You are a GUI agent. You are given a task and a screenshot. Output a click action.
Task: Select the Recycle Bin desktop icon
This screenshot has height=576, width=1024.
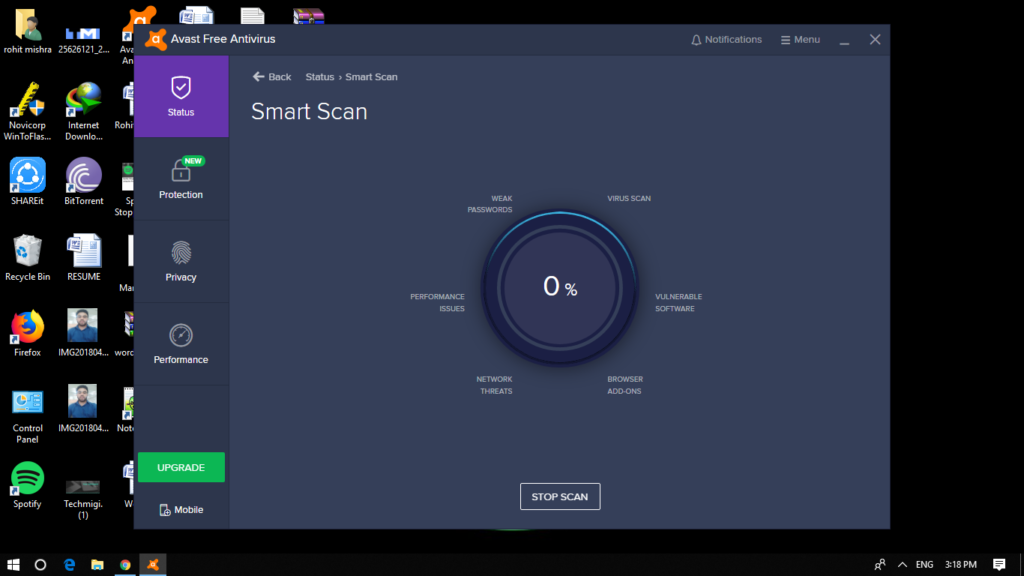pos(27,257)
